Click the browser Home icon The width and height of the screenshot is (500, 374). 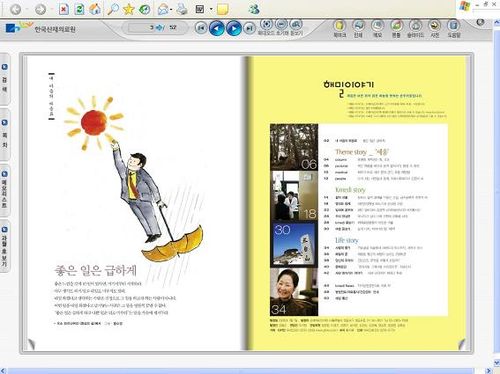point(95,9)
